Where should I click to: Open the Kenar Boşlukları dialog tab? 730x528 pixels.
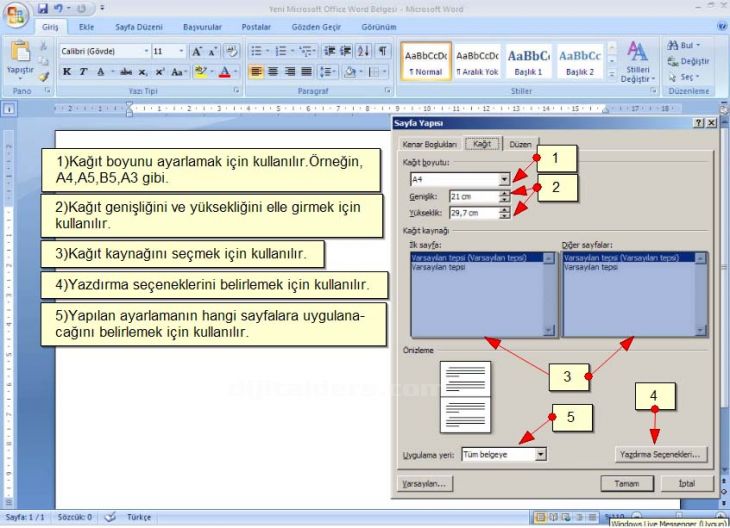coord(429,144)
